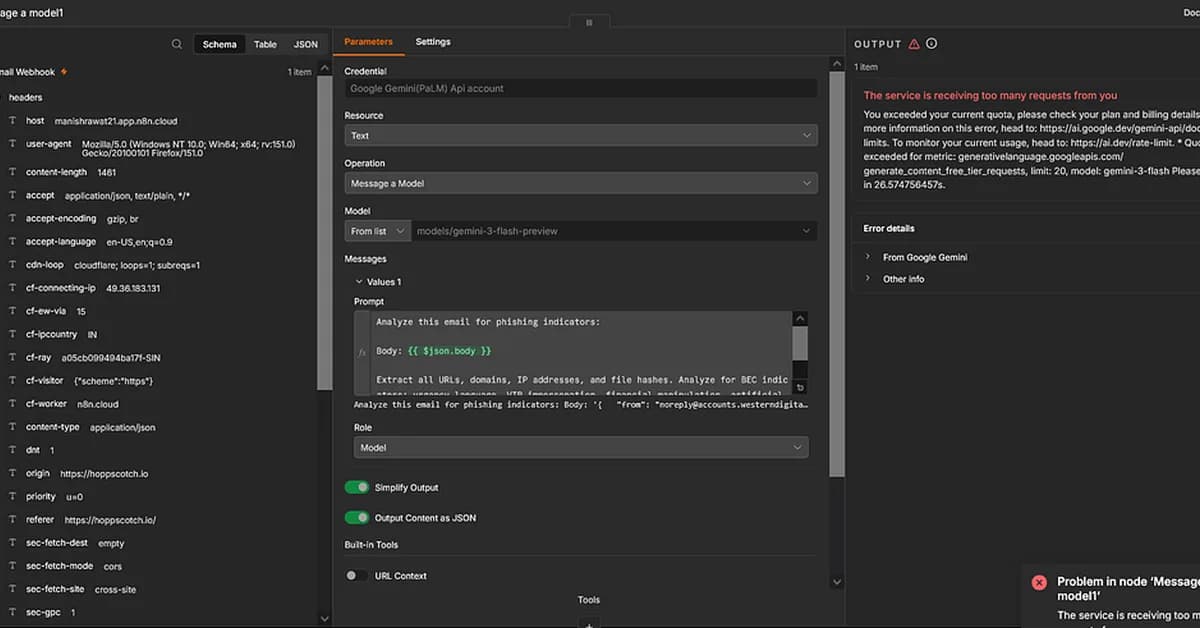The width and height of the screenshot is (1200, 628).
Task: Turn off Output Content as JSON
Action: [x=356, y=518]
